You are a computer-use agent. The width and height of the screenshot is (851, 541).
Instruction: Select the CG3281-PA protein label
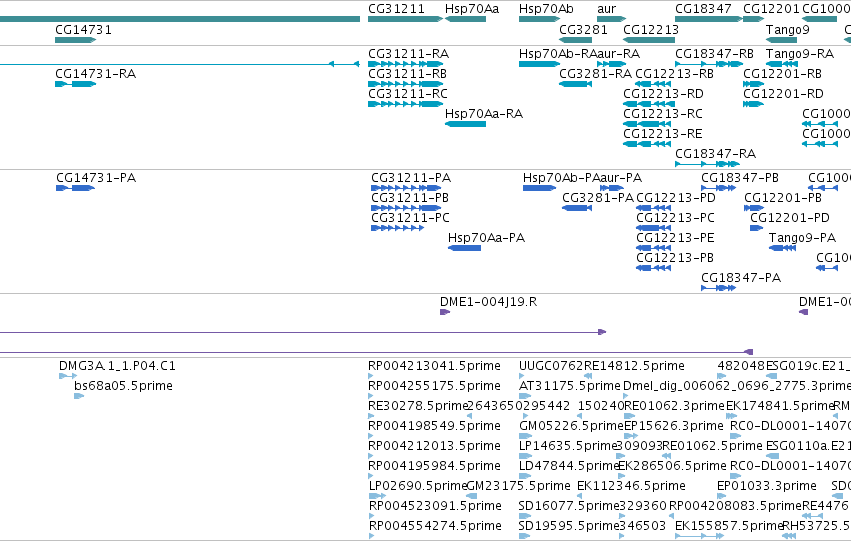pos(598,198)
